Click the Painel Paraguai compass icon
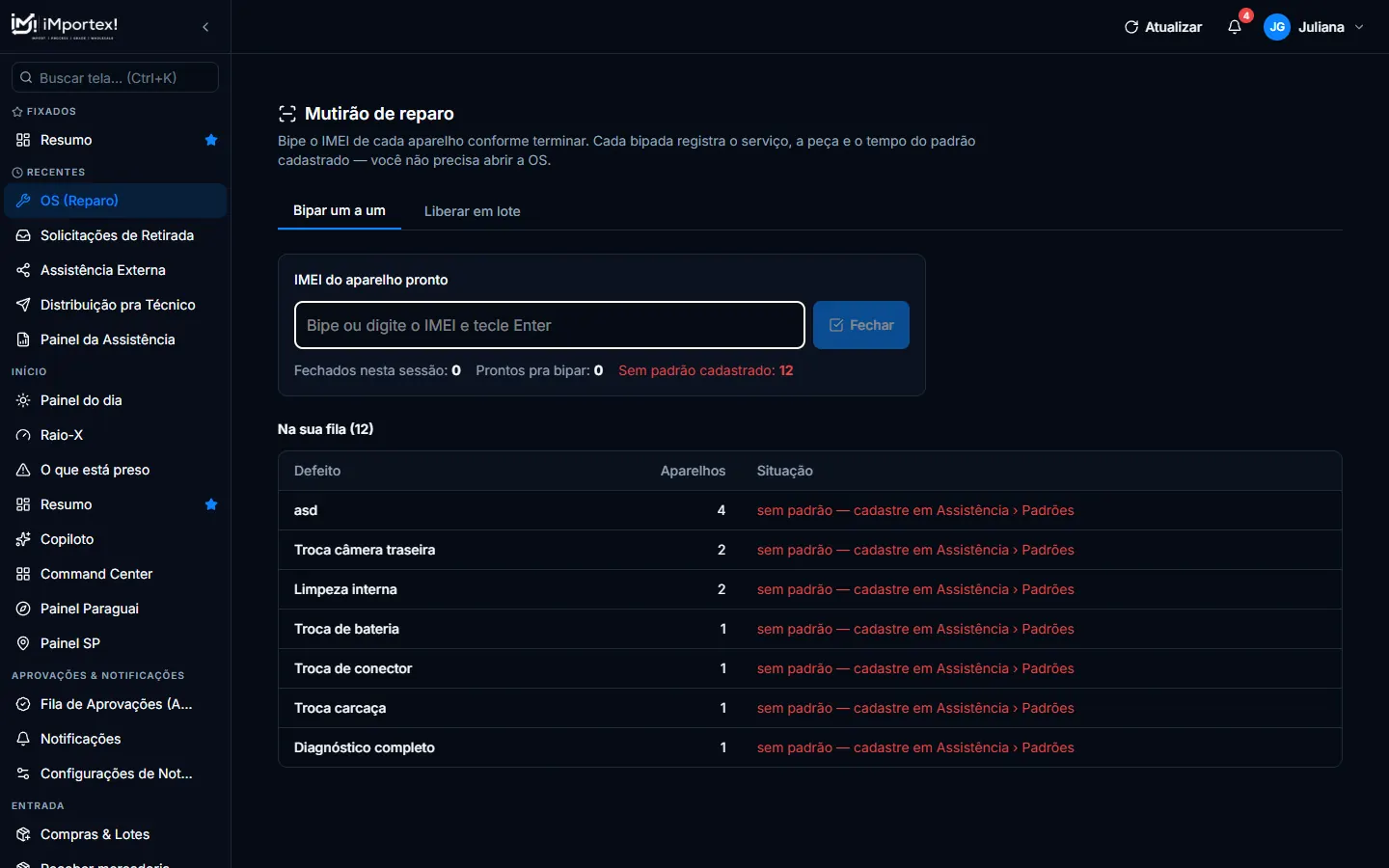The width and height of the screenshot is (1389, 868). point(23,609)
